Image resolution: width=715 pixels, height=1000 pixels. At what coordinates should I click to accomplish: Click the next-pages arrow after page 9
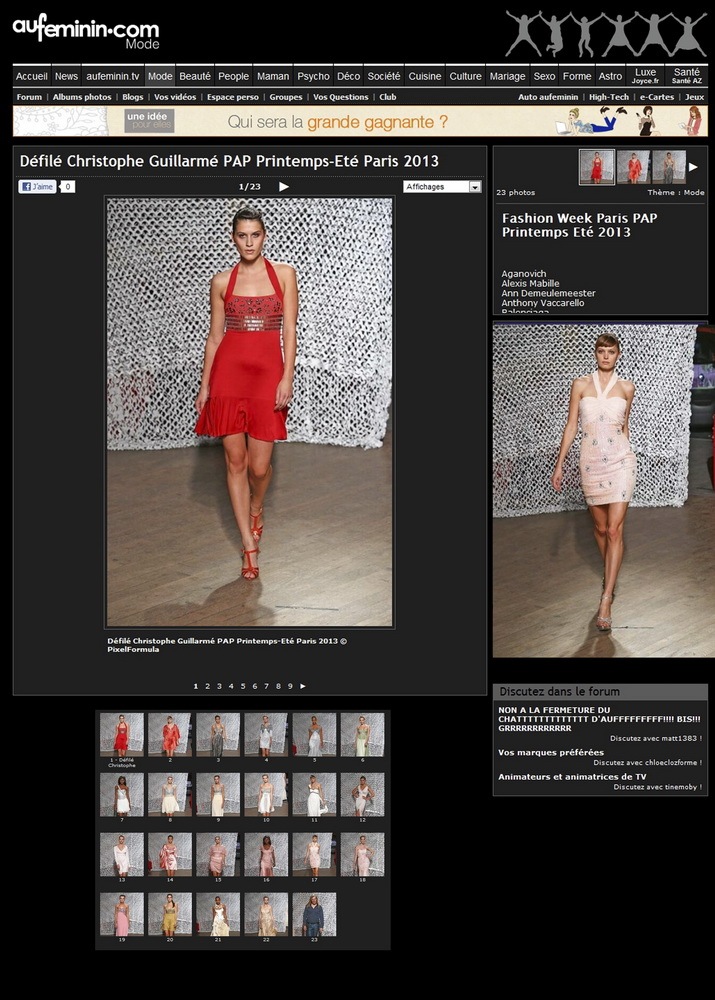303,686
